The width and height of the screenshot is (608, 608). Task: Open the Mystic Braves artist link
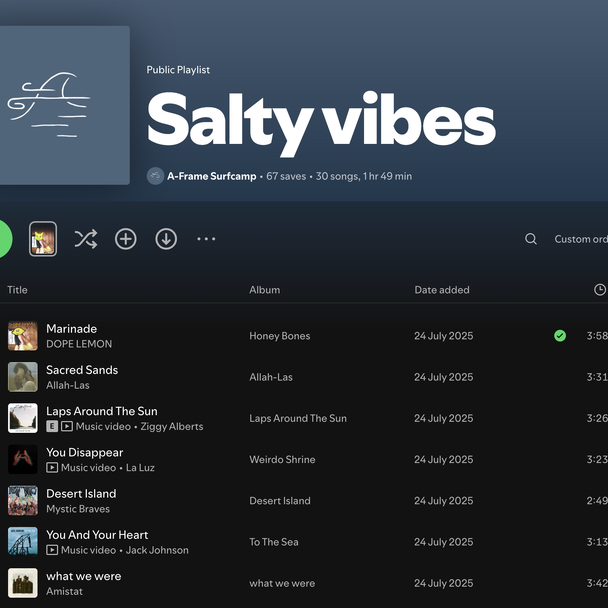(x=78, y=509)
